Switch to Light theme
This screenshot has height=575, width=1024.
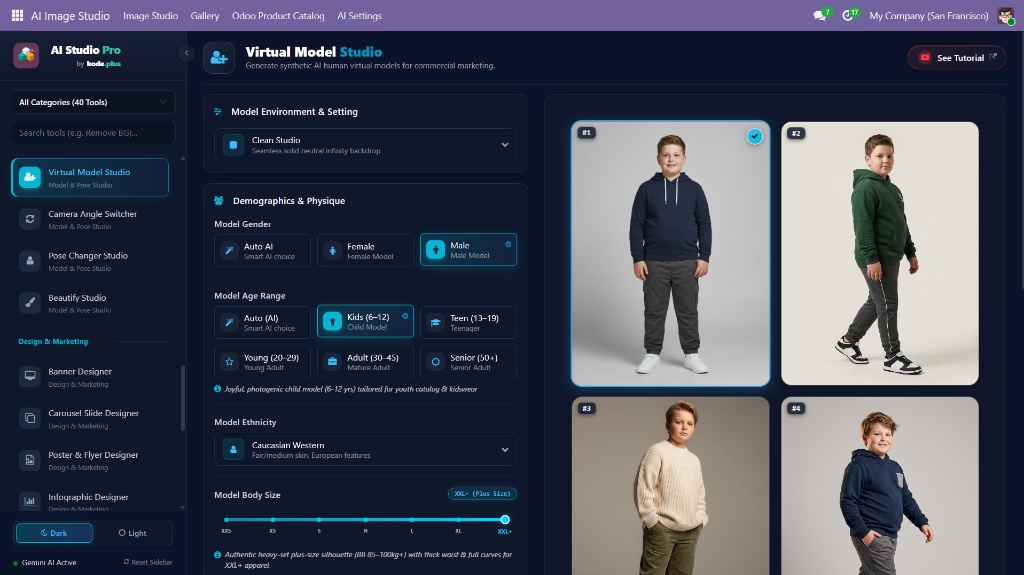[x=133, y=533]
